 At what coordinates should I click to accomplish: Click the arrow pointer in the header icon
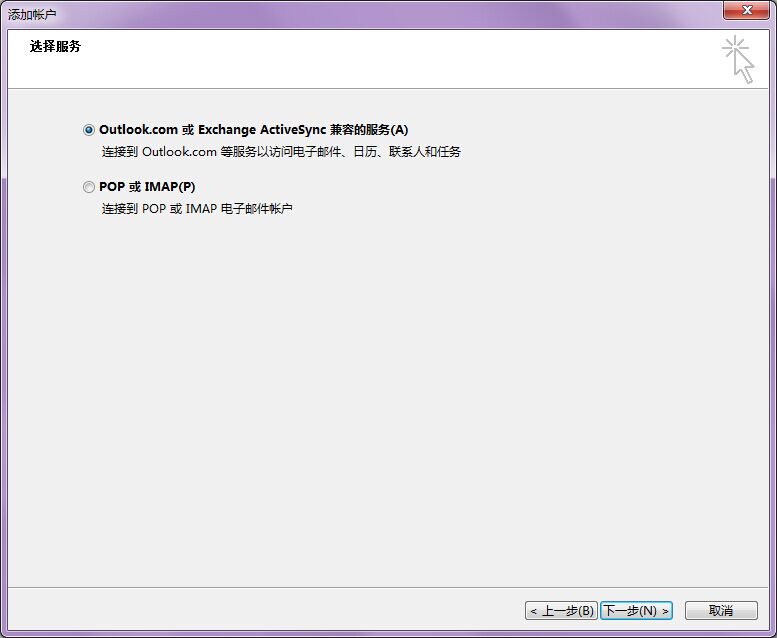pos(743,68)
